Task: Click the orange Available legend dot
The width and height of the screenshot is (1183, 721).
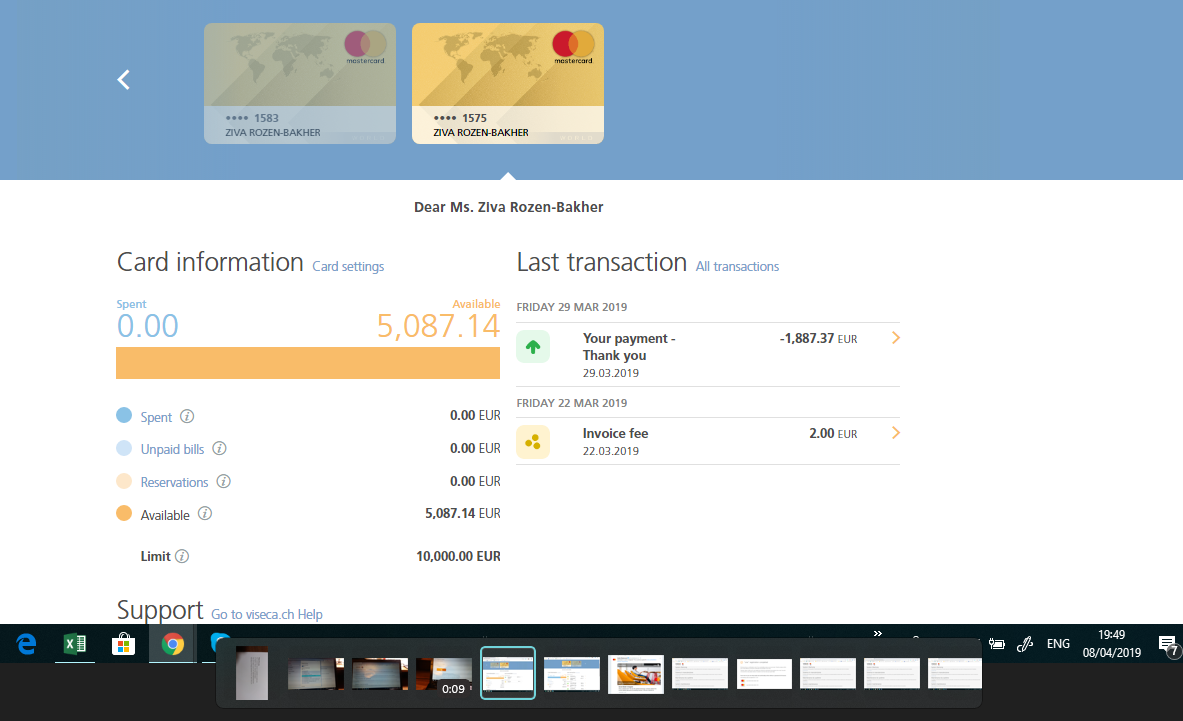Action: [x=124, y=514]
